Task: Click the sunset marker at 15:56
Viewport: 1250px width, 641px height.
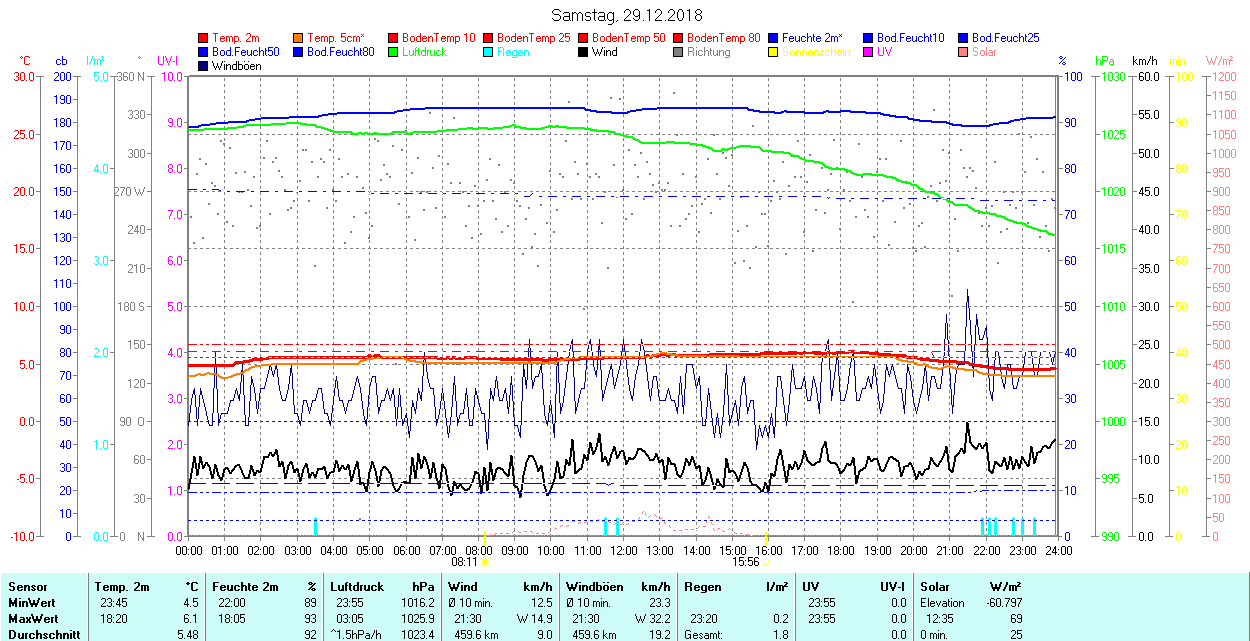Action: click(766, 562)
